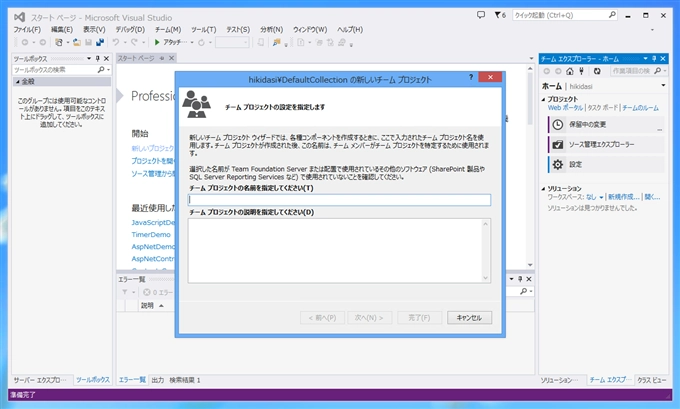Pin the Team Explorer panel
This screenshot has height=409, width=680.
pos(654,58)
